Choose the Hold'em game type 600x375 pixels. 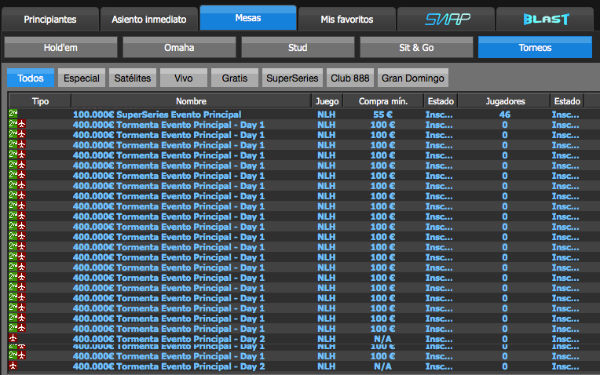(x=61, y=47)
